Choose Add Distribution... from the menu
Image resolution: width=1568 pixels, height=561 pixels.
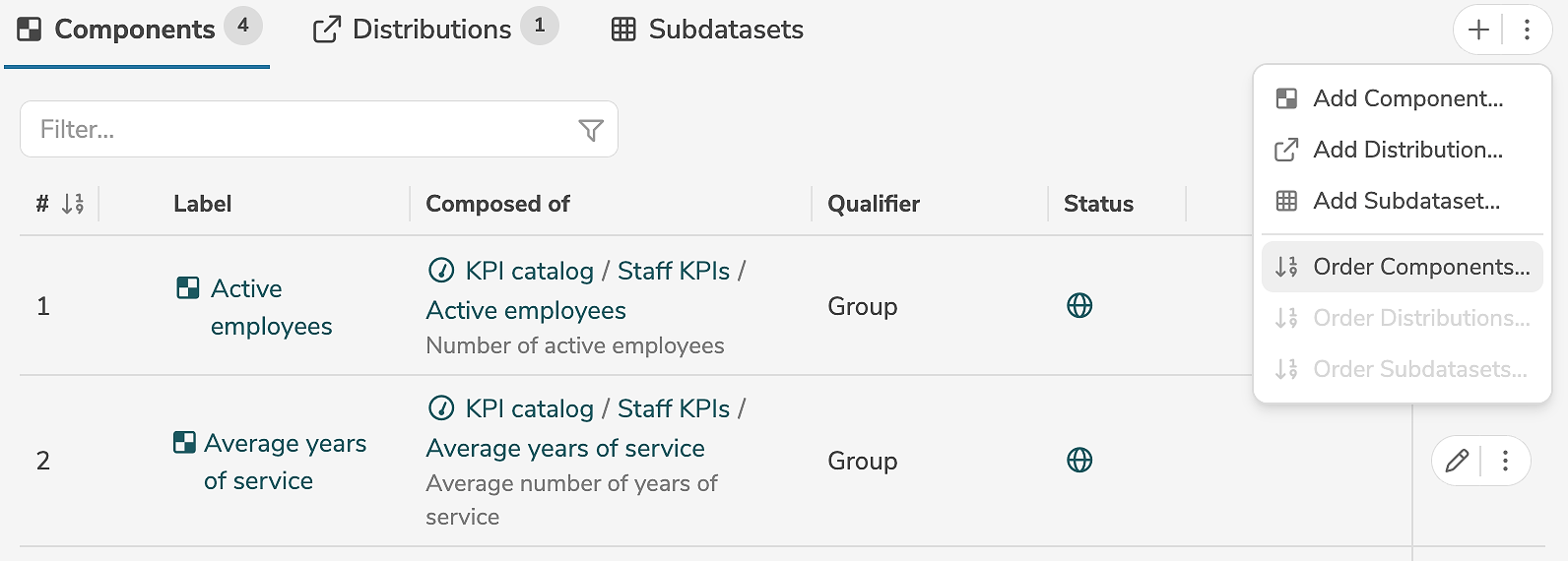pos(1406,150)
